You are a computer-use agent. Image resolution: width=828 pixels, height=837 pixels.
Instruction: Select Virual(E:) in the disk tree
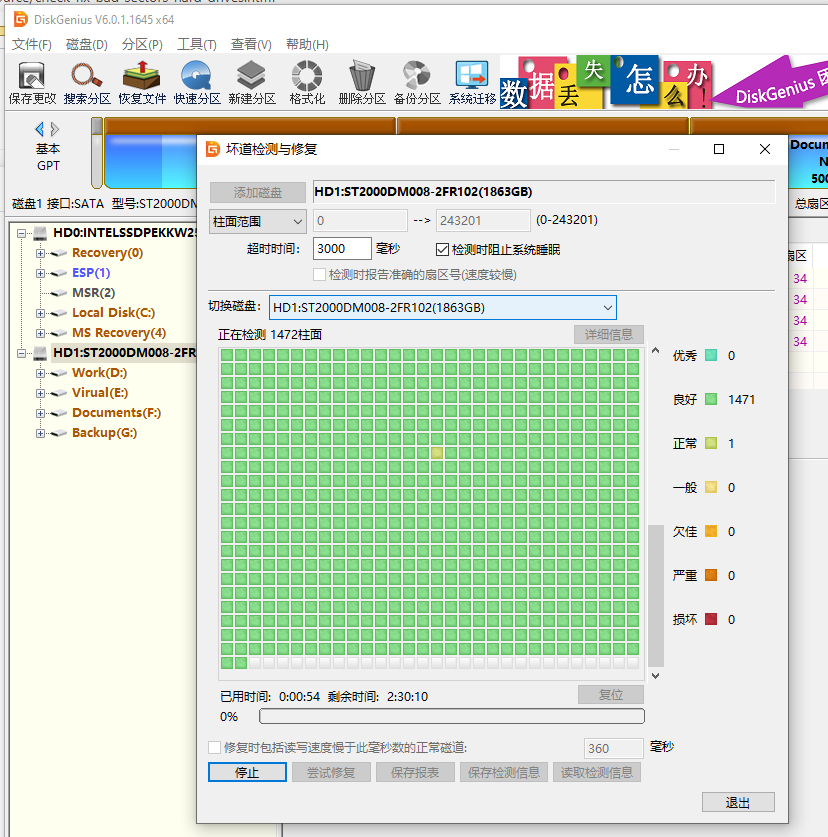pyautogui.click(x=100, y=393)
